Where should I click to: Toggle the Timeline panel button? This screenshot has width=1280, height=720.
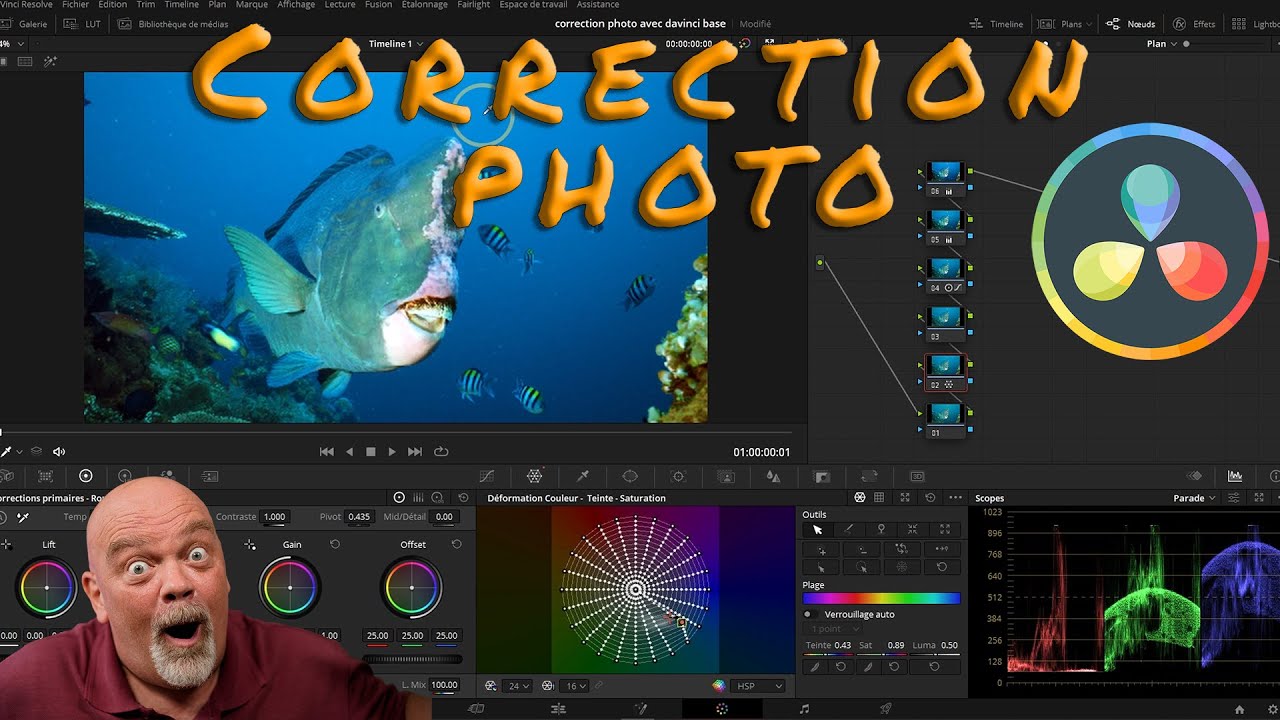pyautogui.click(x=997, y=24)
